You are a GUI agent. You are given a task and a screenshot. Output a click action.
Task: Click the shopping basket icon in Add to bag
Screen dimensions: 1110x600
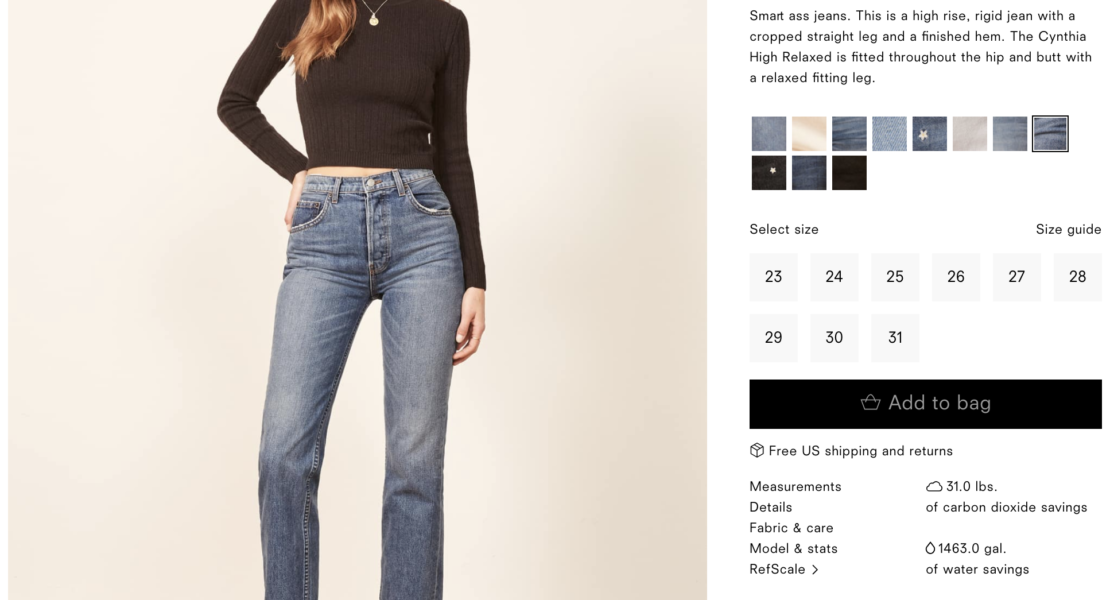870,403
